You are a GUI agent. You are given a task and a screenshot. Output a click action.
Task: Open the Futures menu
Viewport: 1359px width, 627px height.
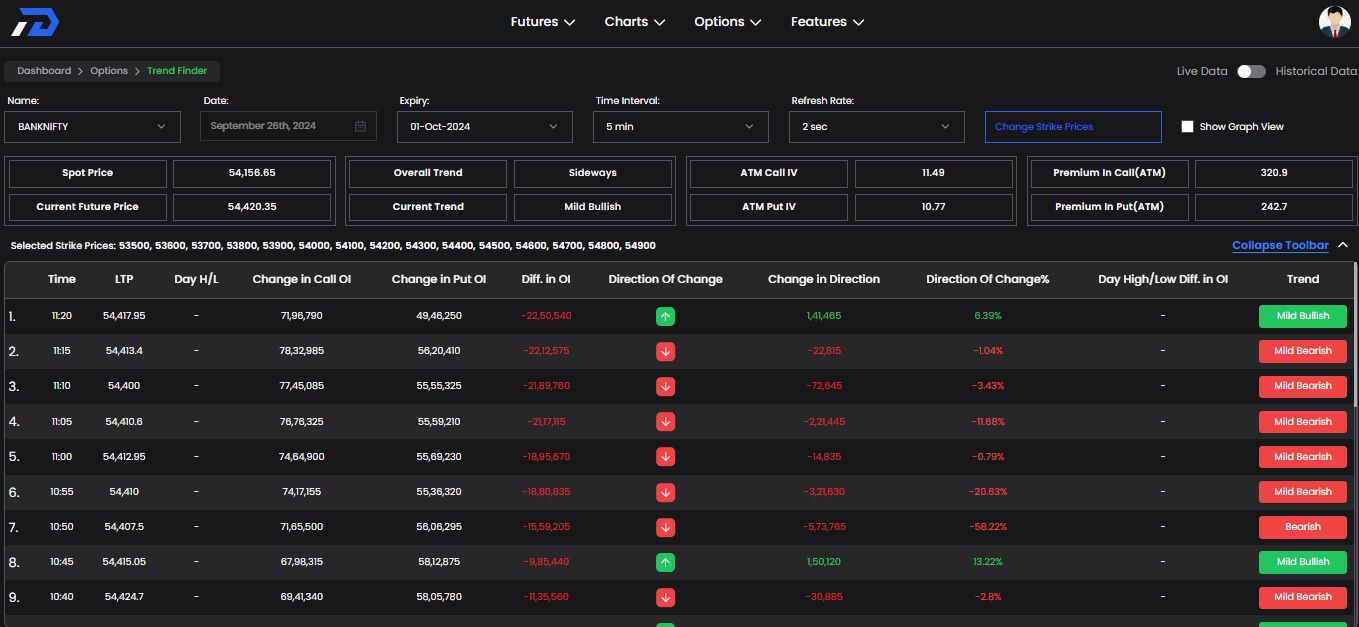(x=542, y=22)
